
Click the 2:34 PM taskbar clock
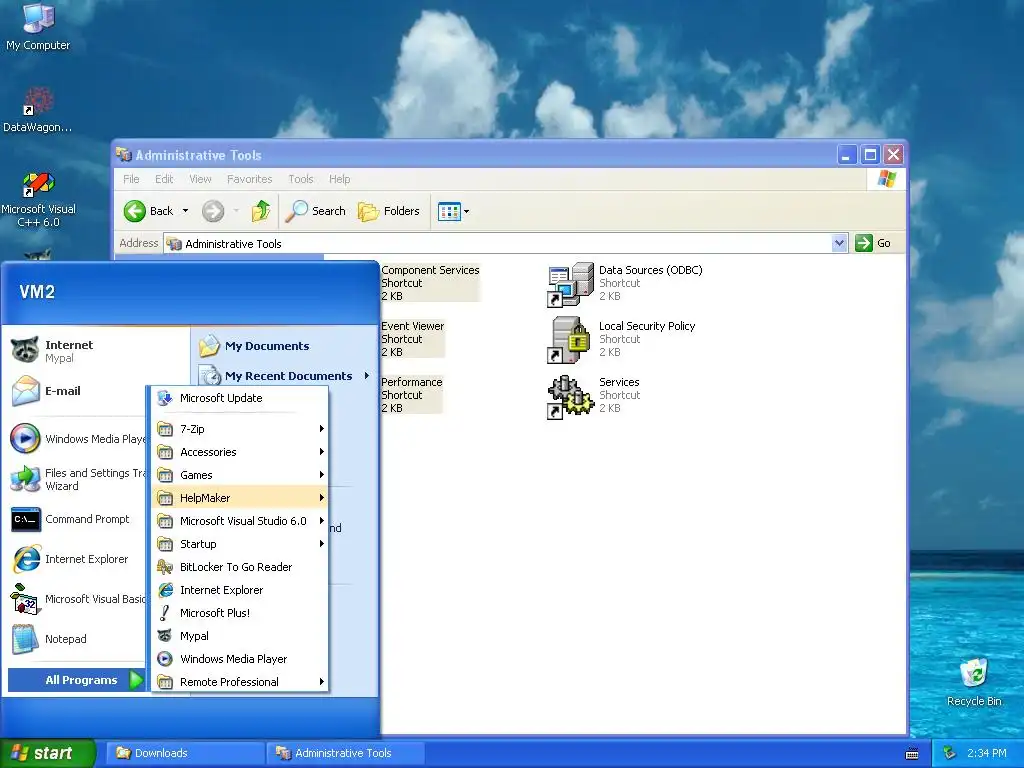tap(987, 753)
